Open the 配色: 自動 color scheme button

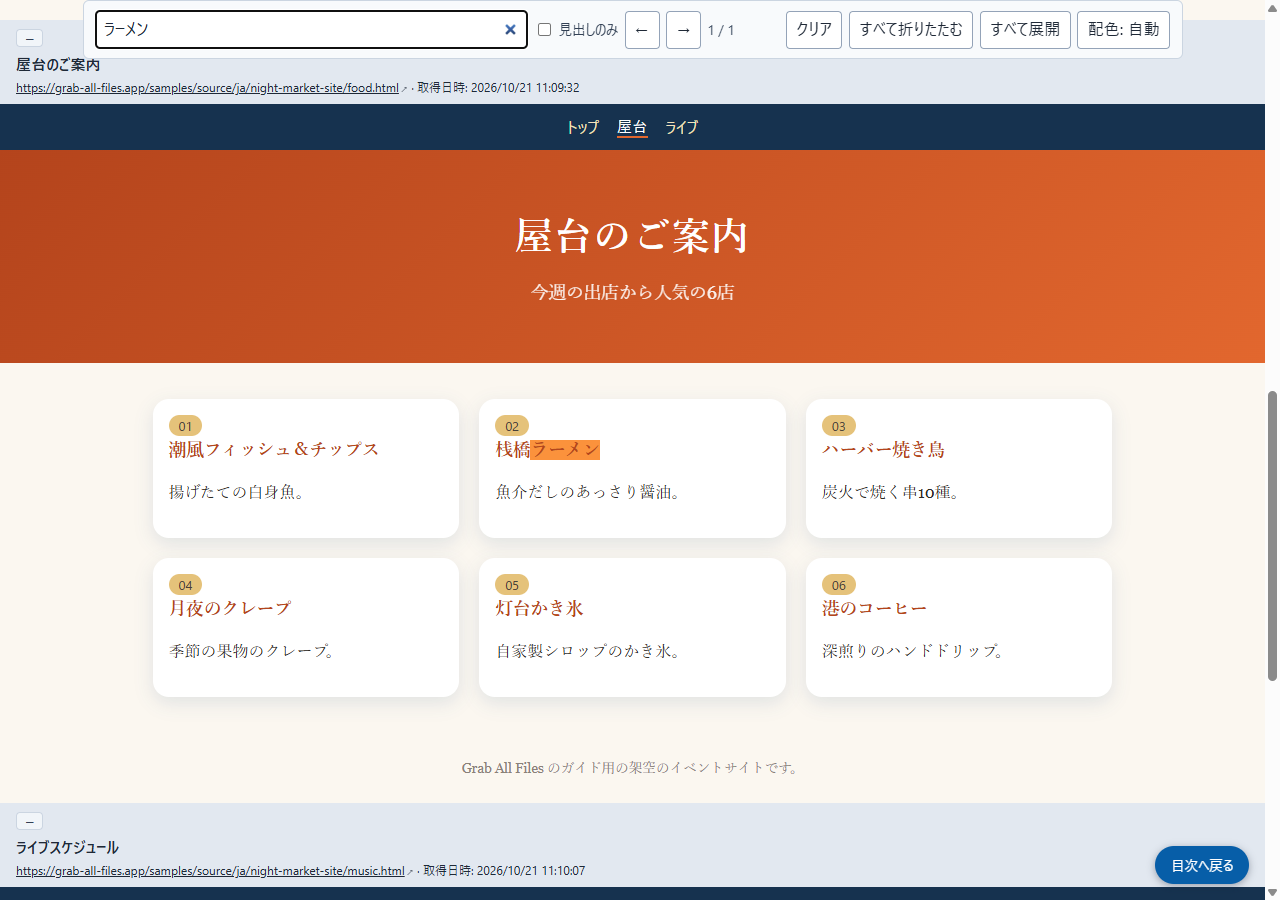click(x=1123, y=30)
